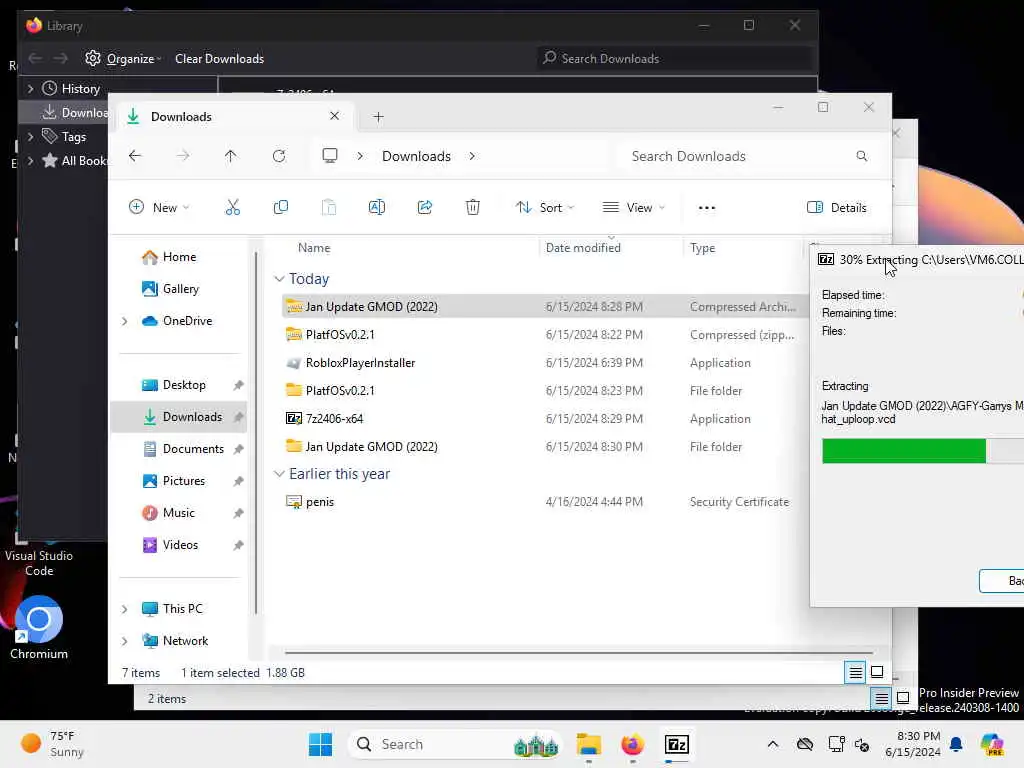
Task: Refresh the Downloads folder view
Action: (x=279, y=156)
